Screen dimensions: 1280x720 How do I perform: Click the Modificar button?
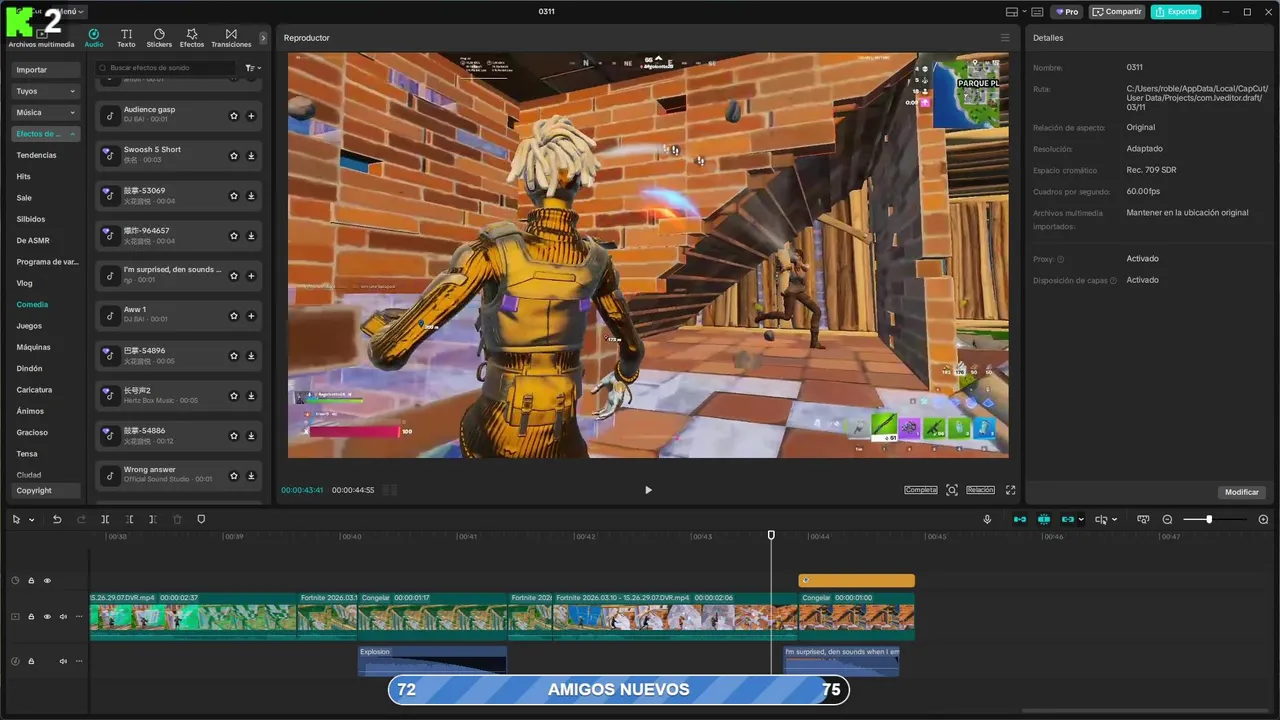(1242, 492)
